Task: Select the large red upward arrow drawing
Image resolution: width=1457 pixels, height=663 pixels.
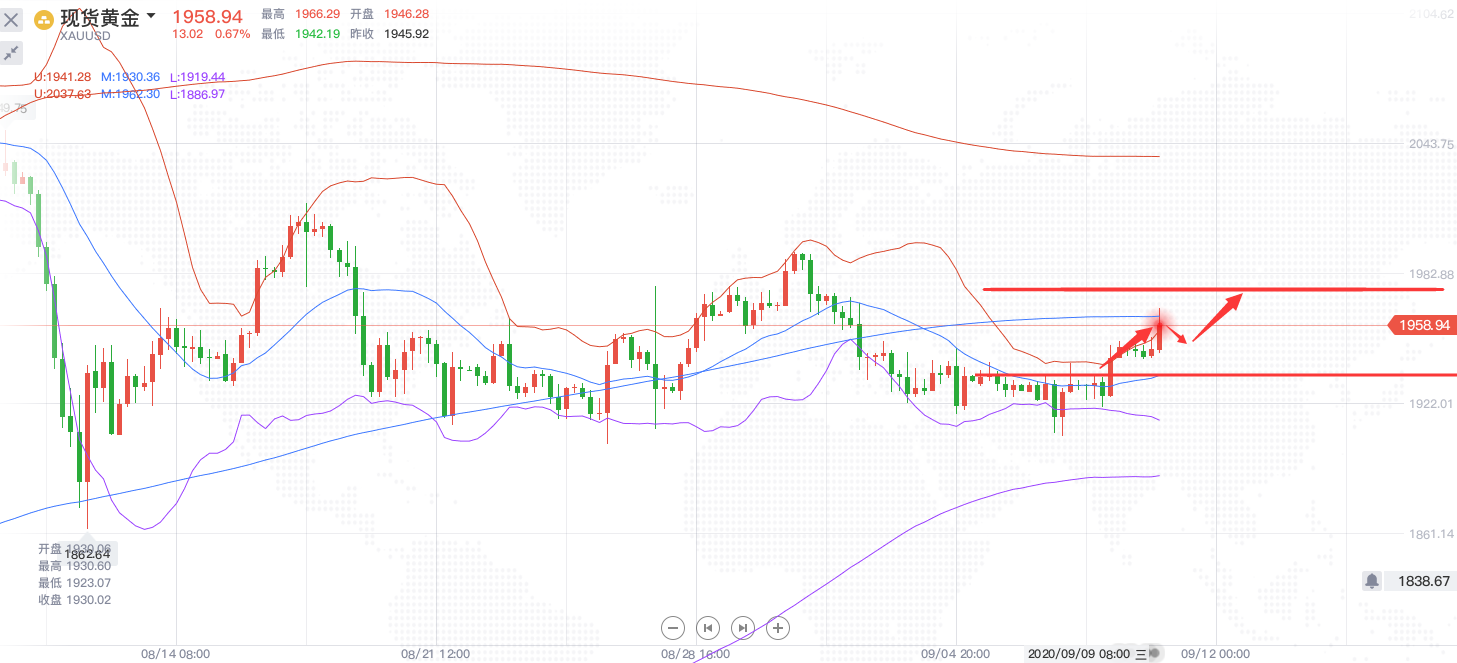Action: tap(1218, 314)
